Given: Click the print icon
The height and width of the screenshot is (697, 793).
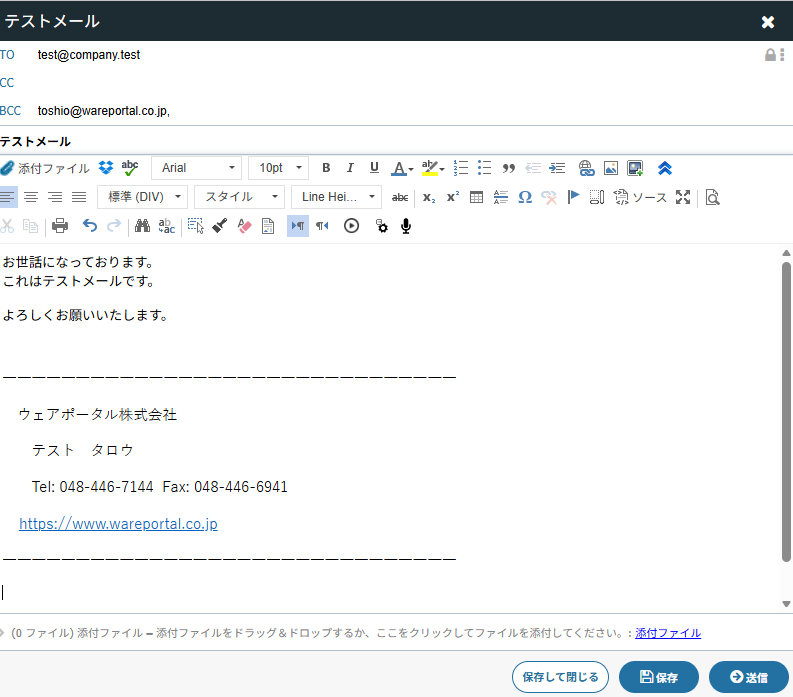Looking at the screenshot, I should tap(60, 226).
